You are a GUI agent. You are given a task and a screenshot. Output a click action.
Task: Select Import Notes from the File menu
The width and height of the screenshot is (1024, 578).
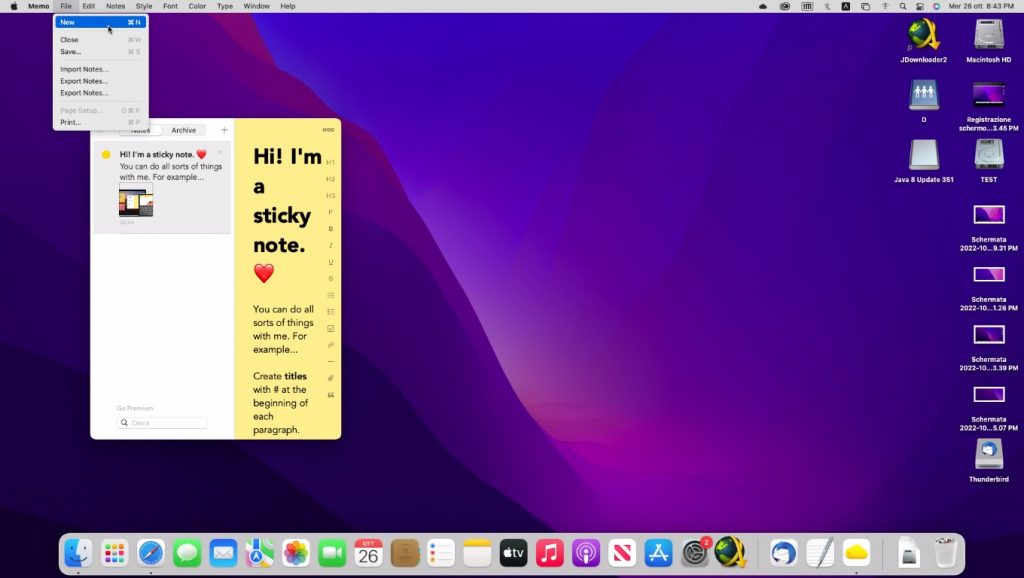tap(84, 69)
